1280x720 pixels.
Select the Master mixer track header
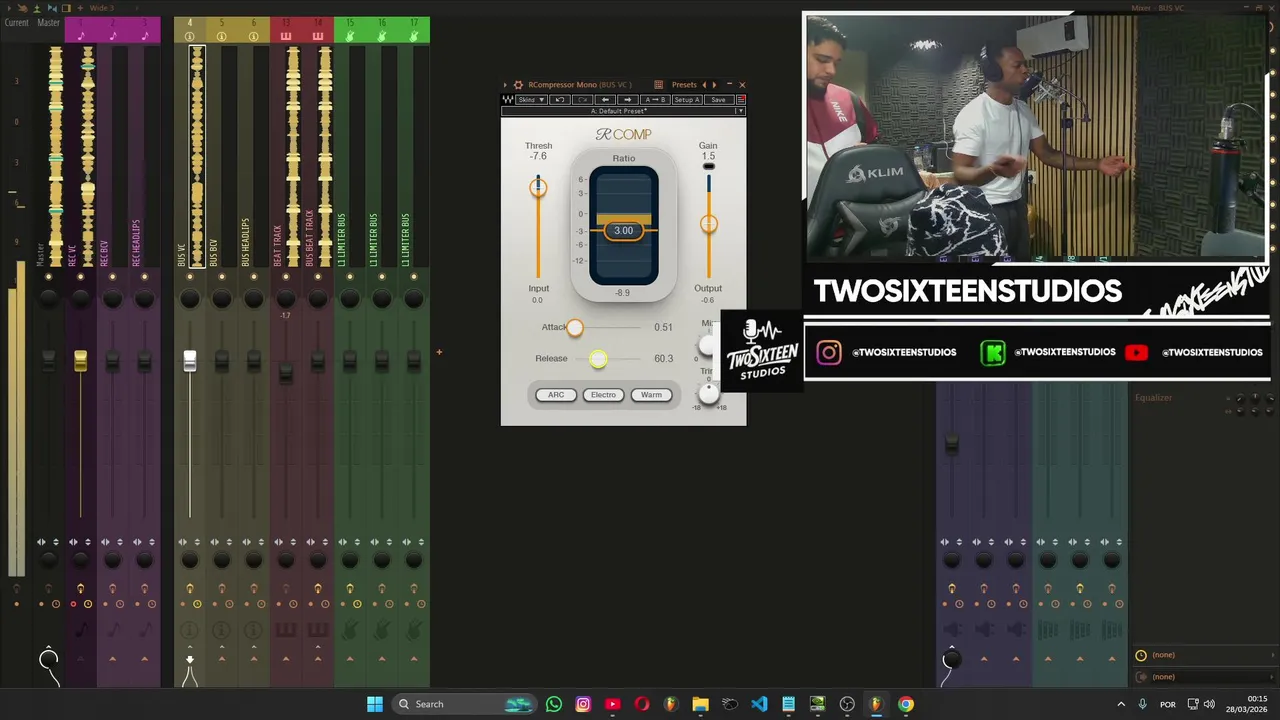tap(48, 22)
